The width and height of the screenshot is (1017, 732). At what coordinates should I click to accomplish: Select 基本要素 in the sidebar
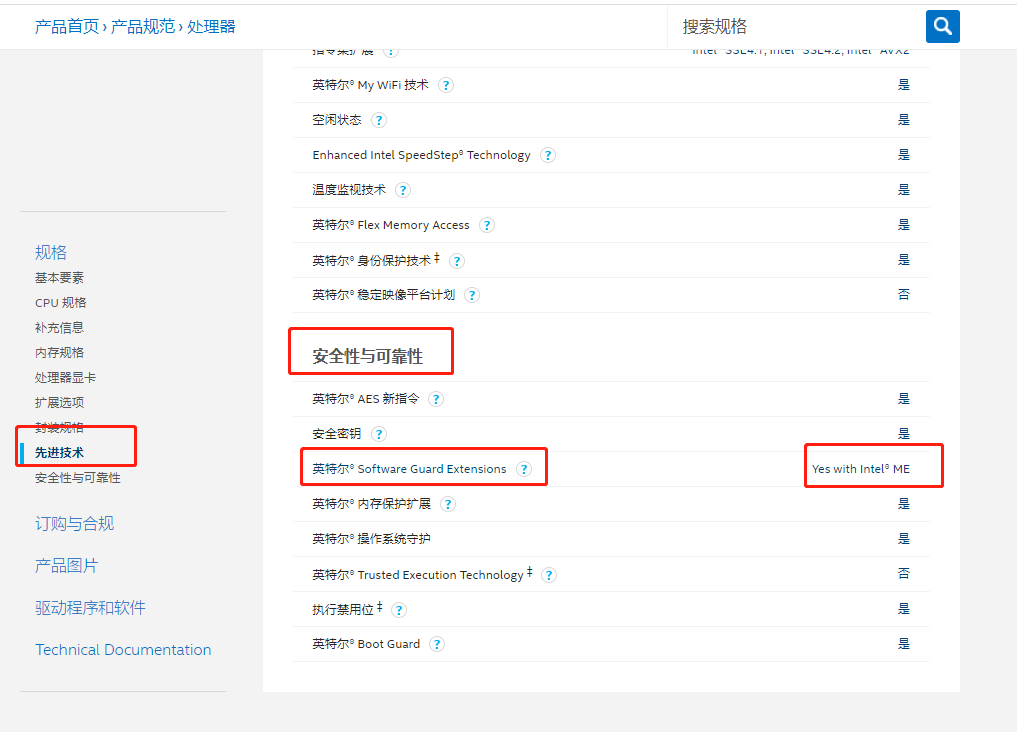[60, 278]
